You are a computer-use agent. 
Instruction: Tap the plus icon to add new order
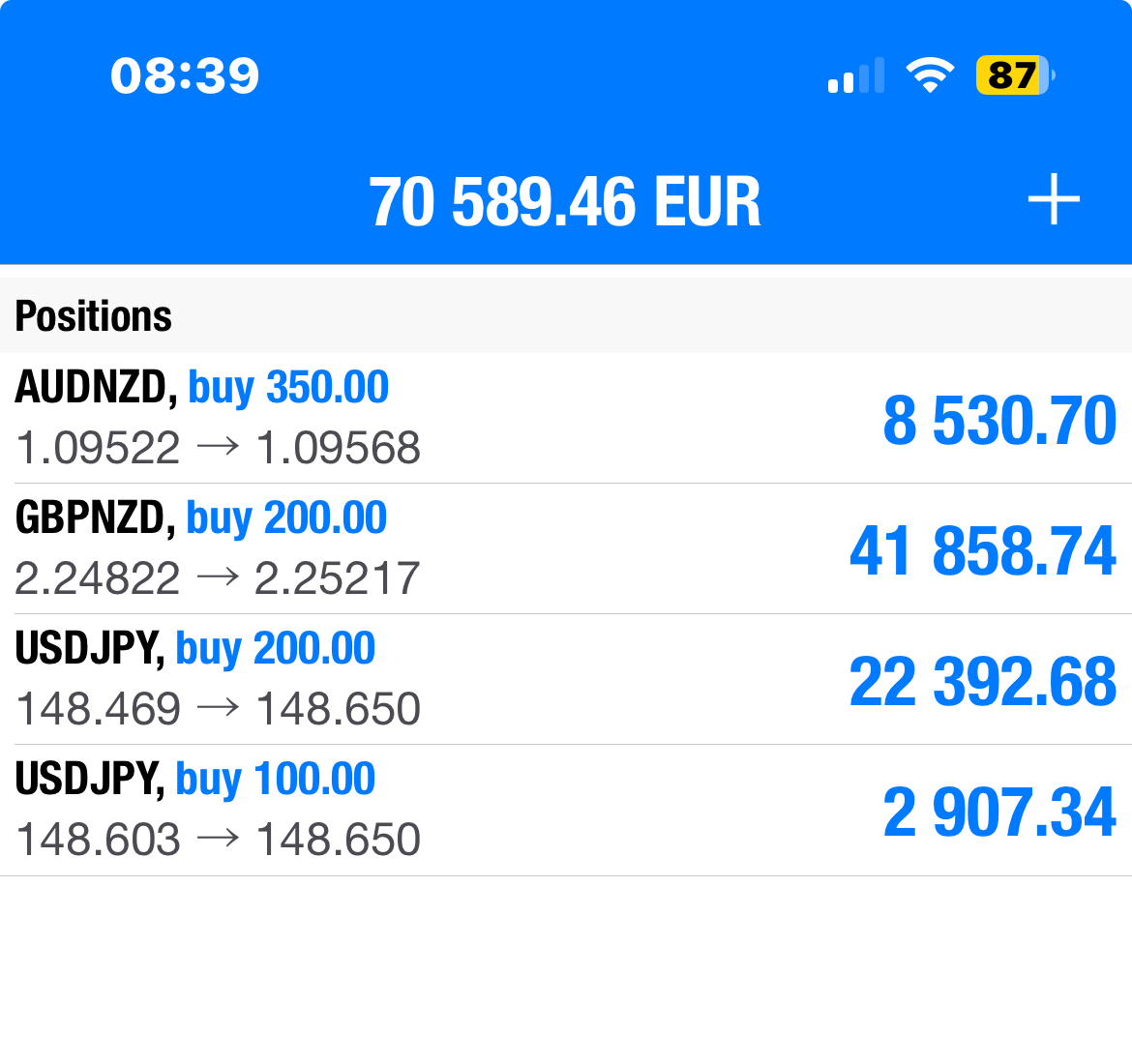tap(1054, 199)
